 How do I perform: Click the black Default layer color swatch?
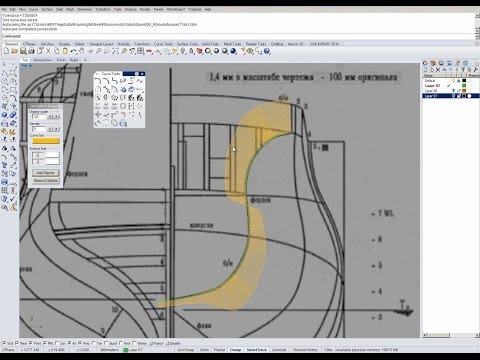coord(464,81)
